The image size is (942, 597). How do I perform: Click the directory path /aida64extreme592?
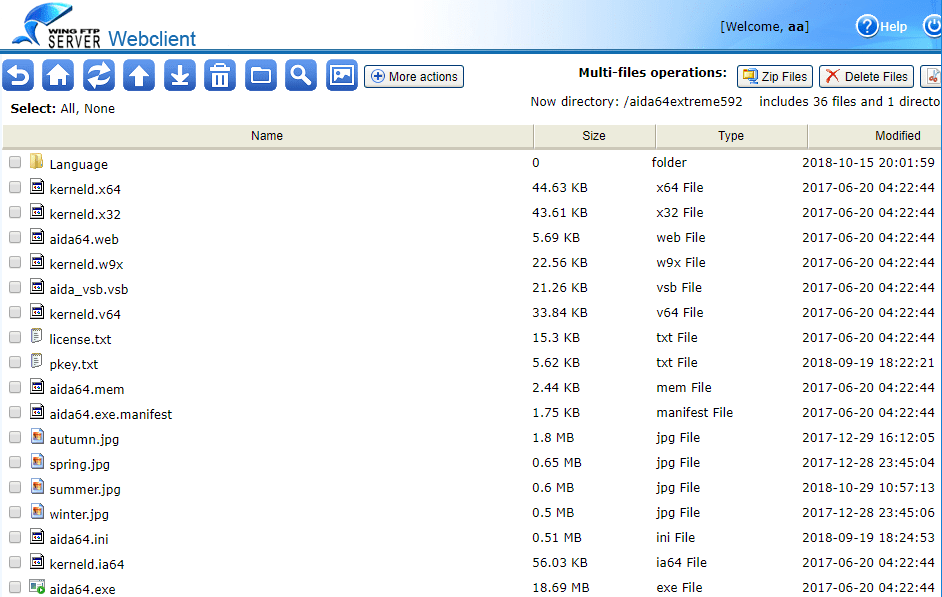683,102
